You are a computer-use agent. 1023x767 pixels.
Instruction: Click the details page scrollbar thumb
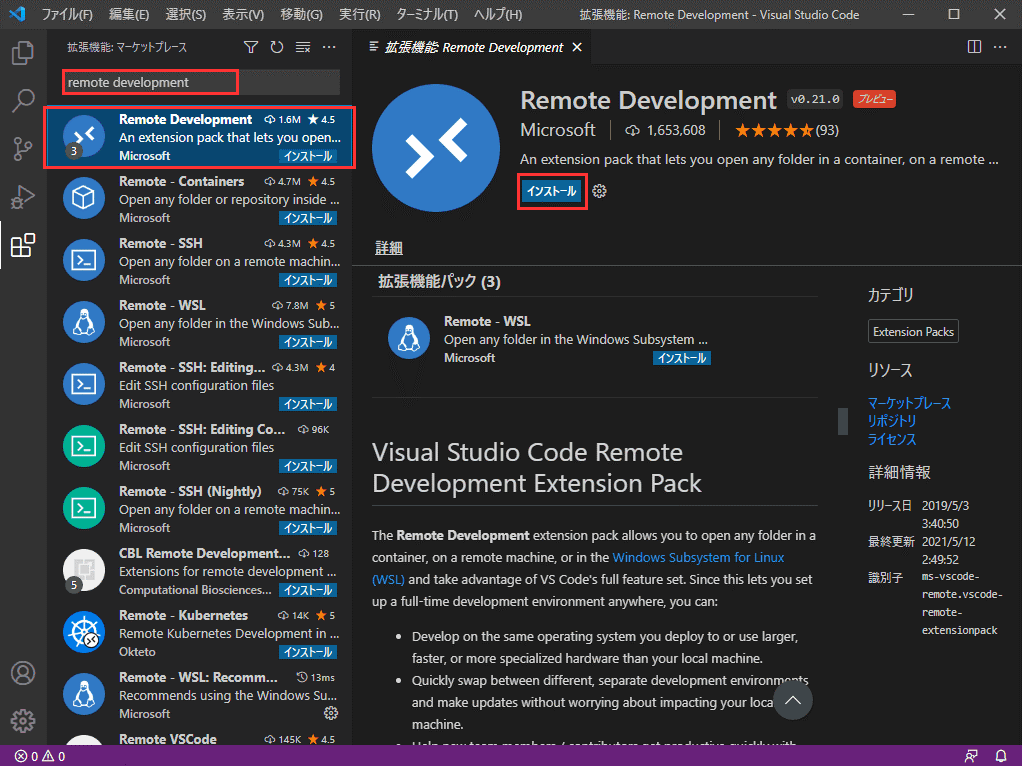click(x=843, y=421)
